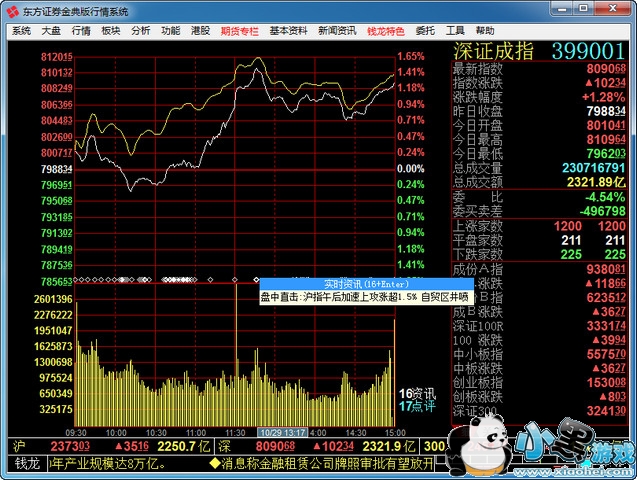
Task: Select the 总成交量 value 230716791
Action: coord(594,168)
